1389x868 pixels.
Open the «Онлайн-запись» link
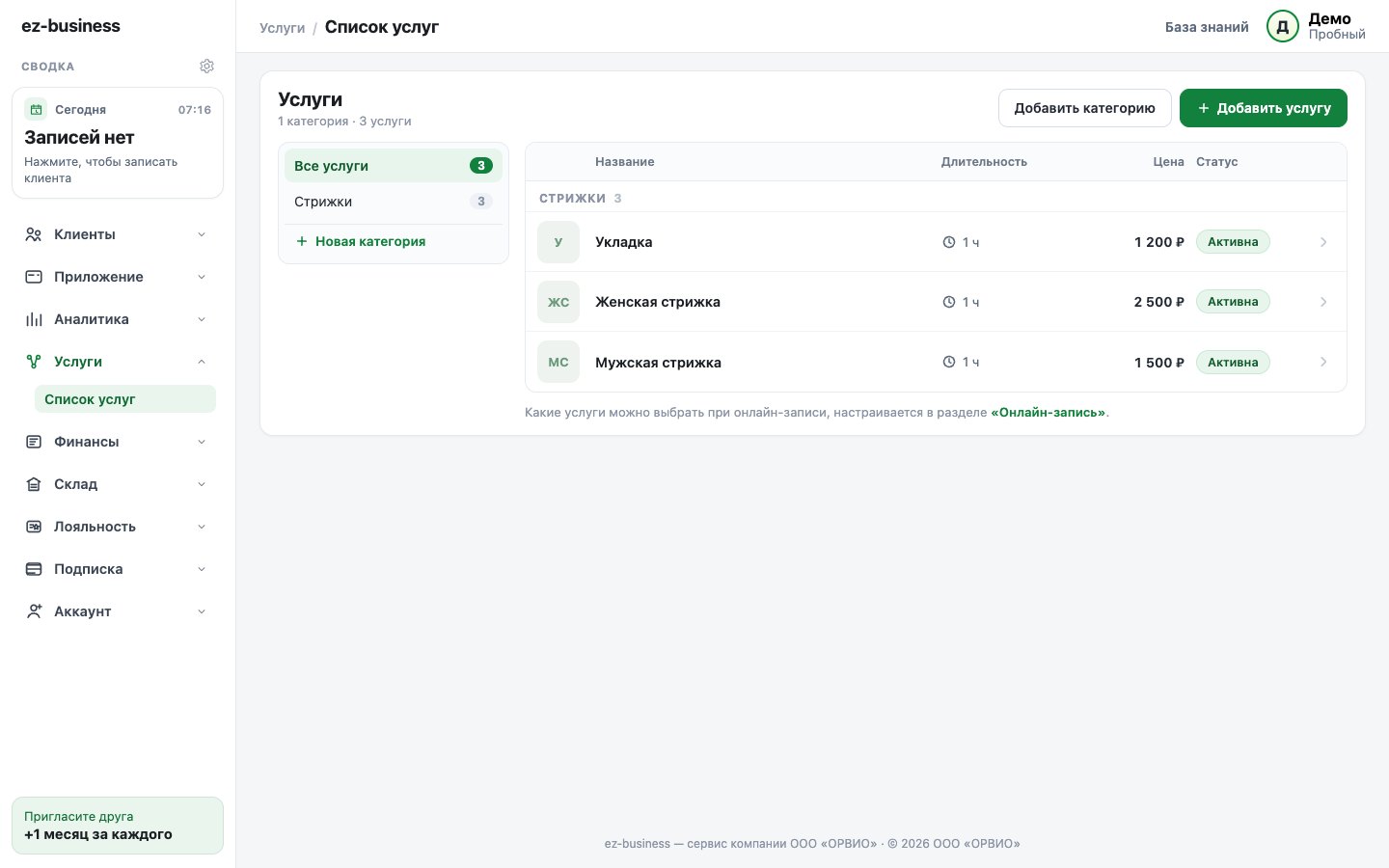(1049, 412)
